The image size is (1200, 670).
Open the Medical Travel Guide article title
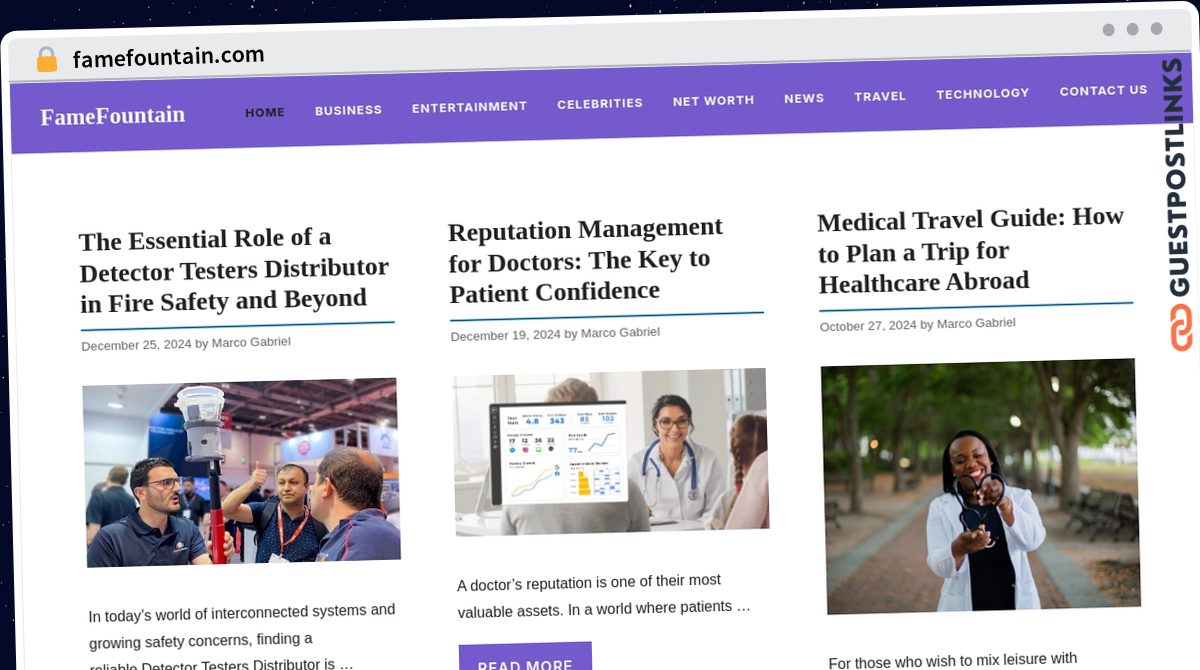[x=971, y=250]
